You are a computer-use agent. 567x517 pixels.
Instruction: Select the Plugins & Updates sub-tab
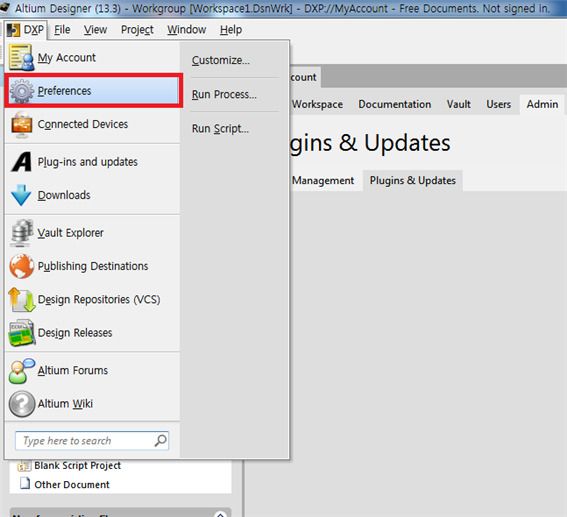(x=413, y=180)
